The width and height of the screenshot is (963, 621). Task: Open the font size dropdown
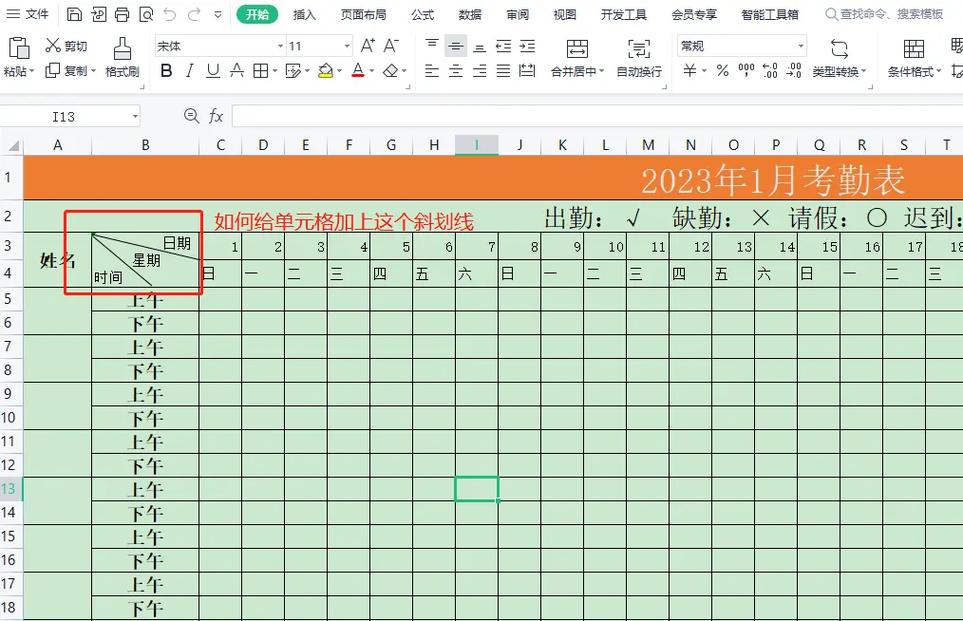point(347,46)
